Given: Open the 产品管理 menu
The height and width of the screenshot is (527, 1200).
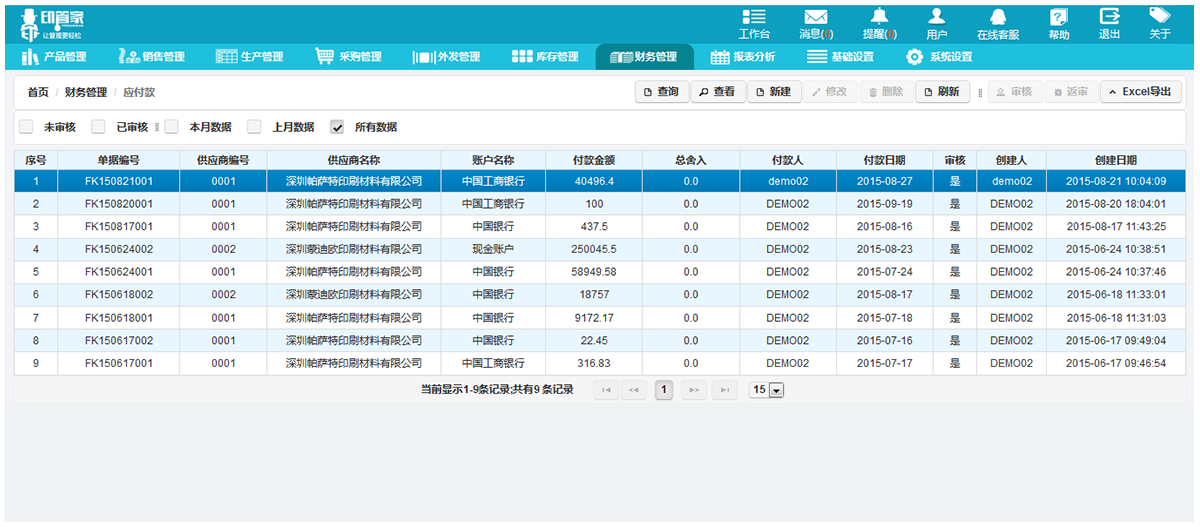Looking at the screenshot, I should (x=54, y=57).
